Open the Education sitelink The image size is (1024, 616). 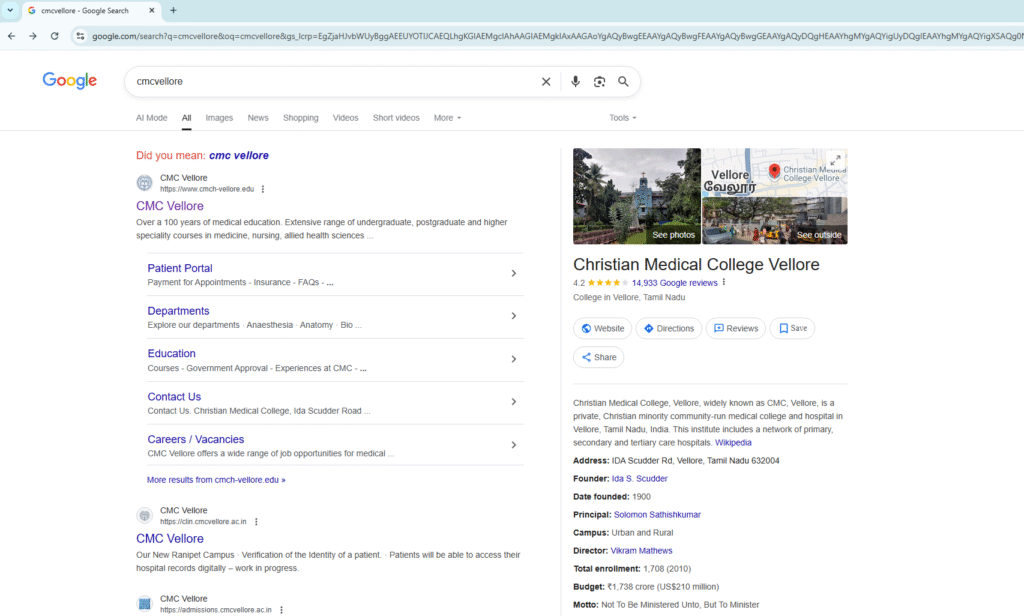click(171, 353)
